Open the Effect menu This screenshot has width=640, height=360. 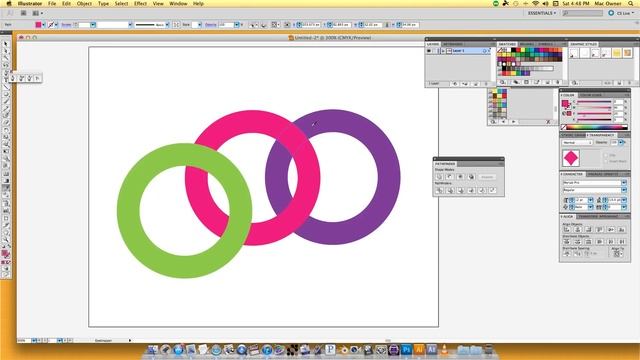(140, 4)
